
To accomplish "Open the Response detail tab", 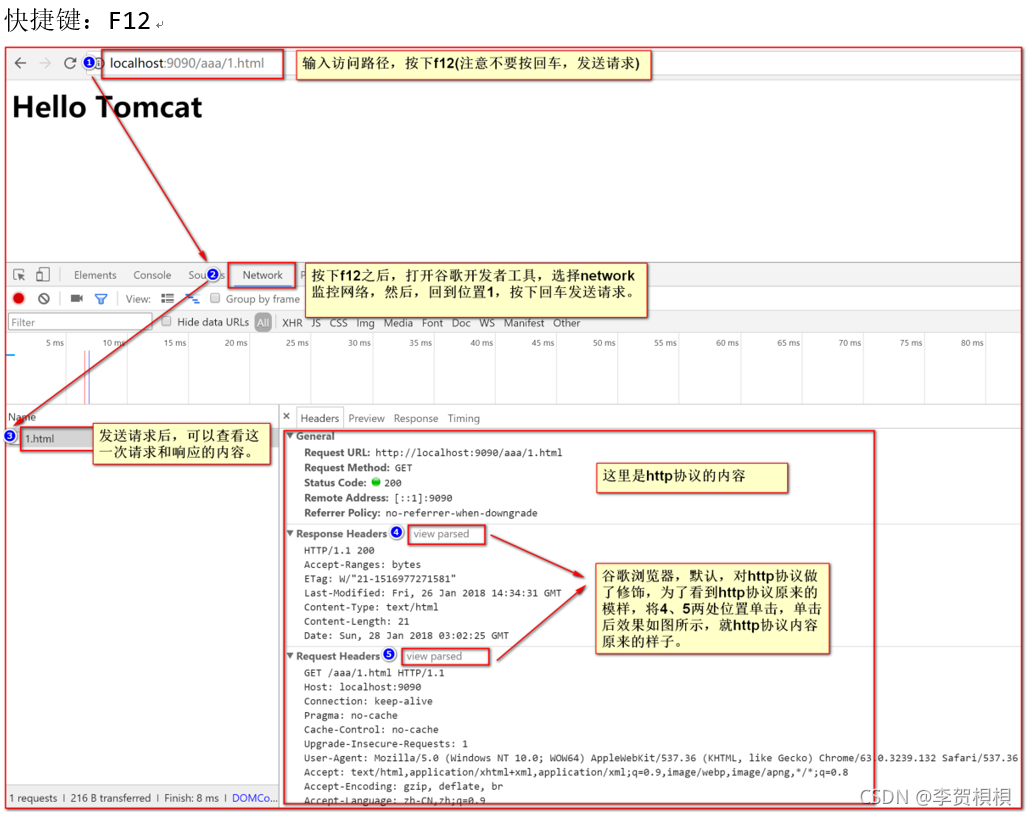I will pos(416,418).
